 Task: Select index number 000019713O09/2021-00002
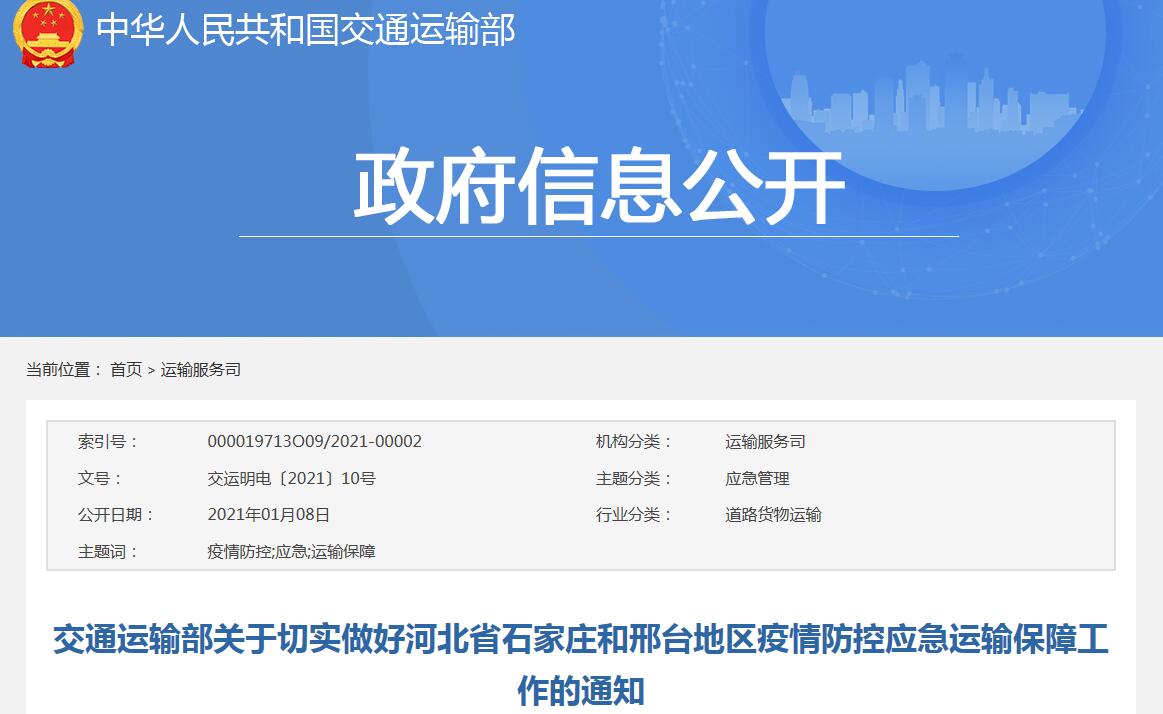point(314,442)
